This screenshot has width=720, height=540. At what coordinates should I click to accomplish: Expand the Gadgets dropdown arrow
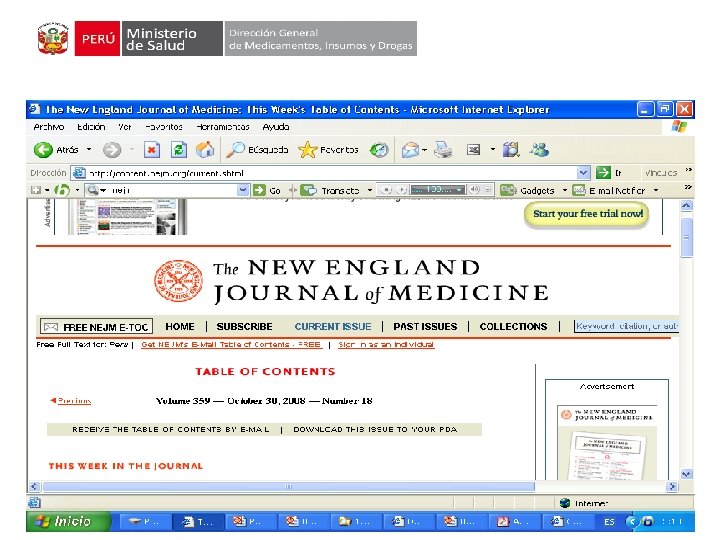564,190
